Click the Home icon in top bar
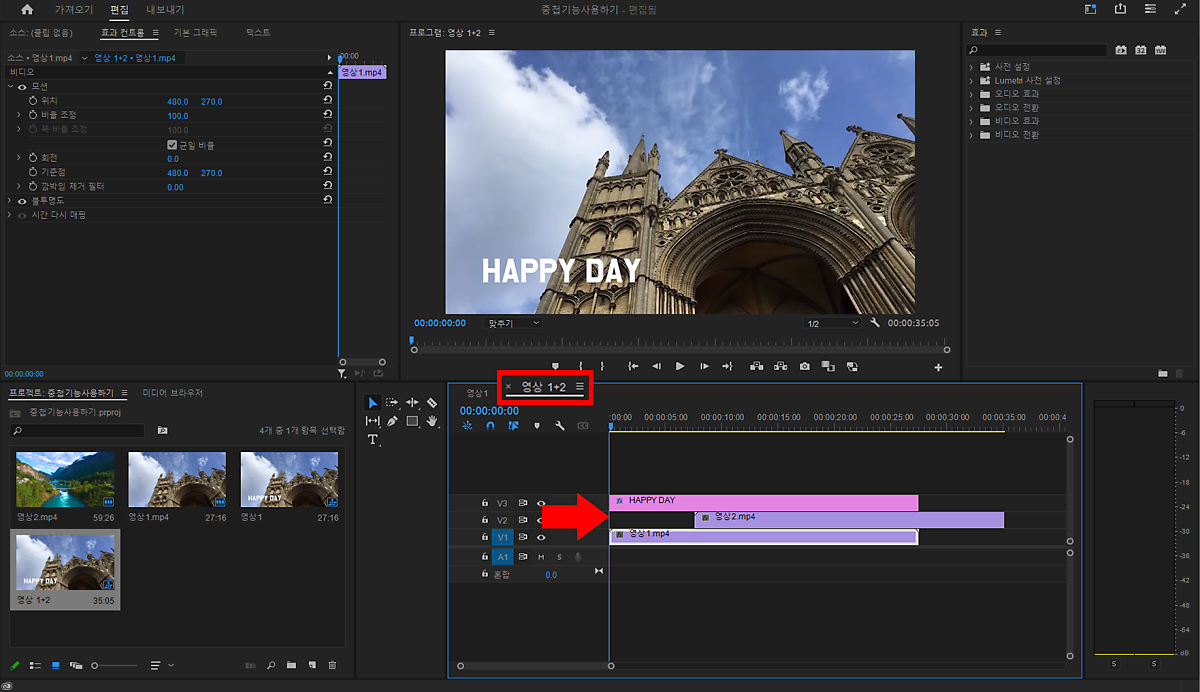 [x=27, y=9]
